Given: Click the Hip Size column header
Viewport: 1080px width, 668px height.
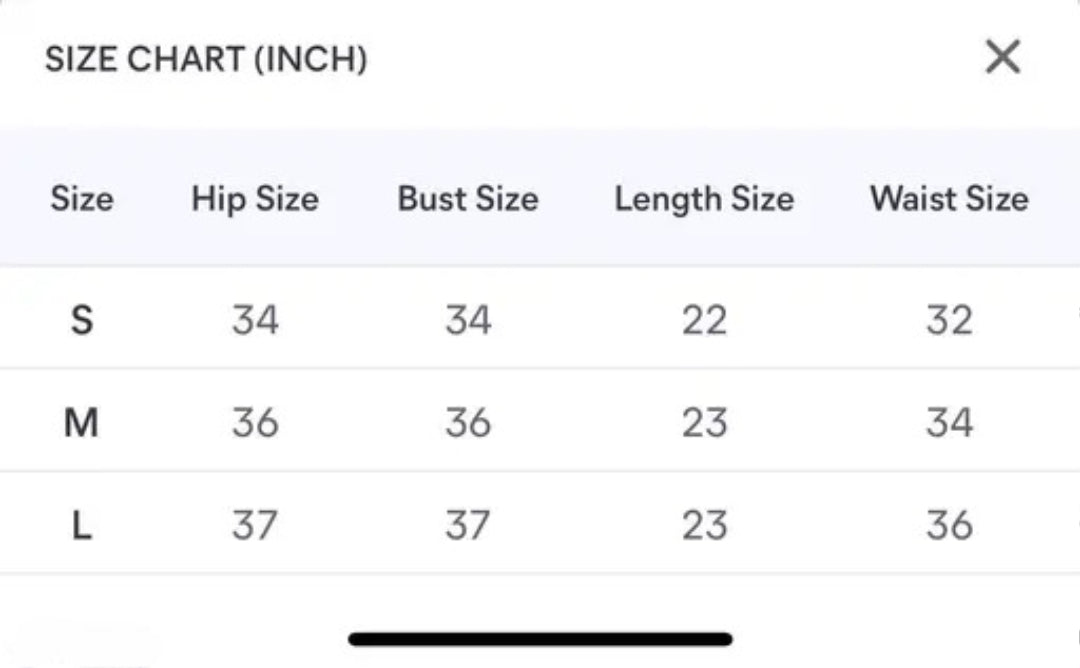Looking at the screenshot, I should (255, 199).
